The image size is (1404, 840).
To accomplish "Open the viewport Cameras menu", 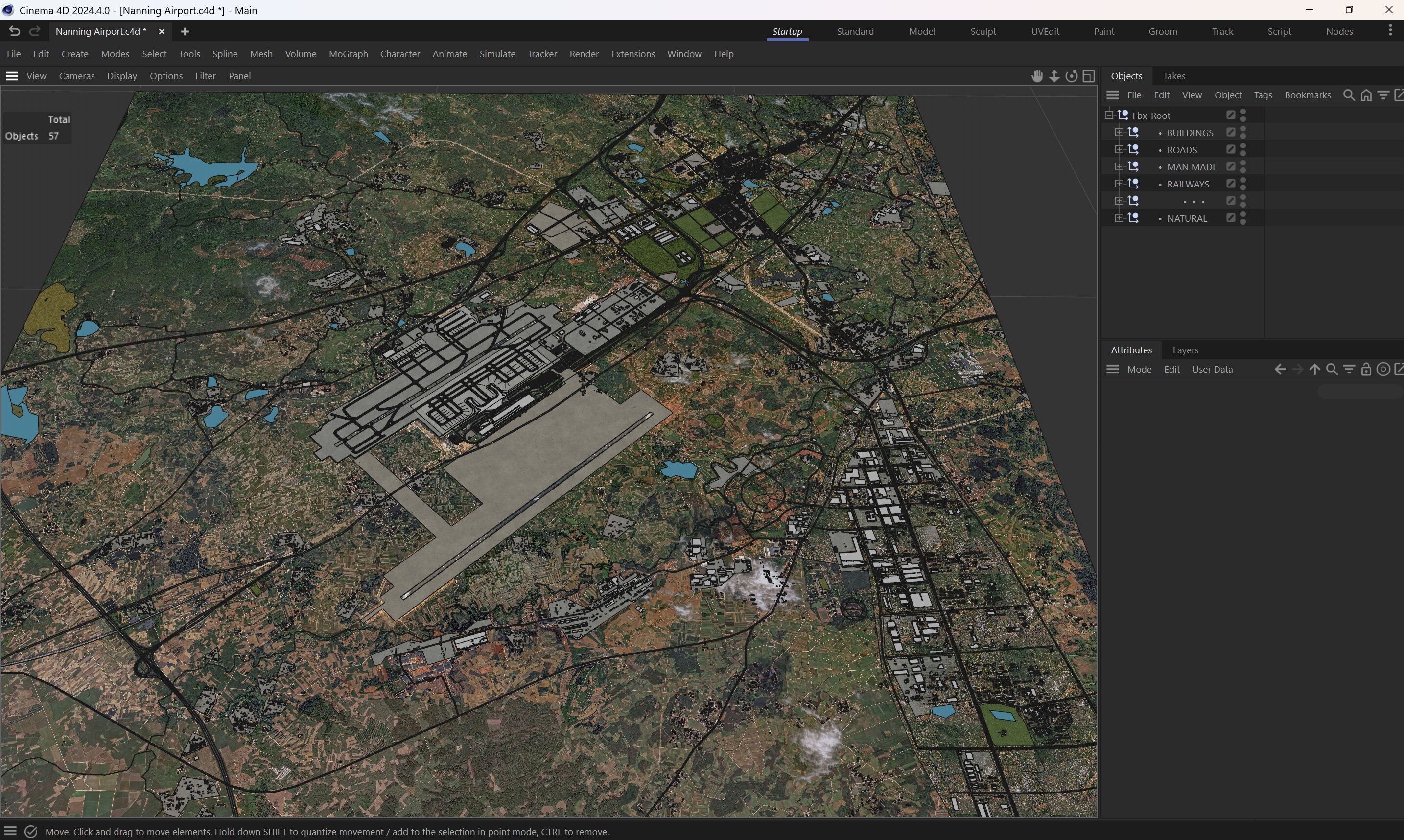I will click(76, 76).
